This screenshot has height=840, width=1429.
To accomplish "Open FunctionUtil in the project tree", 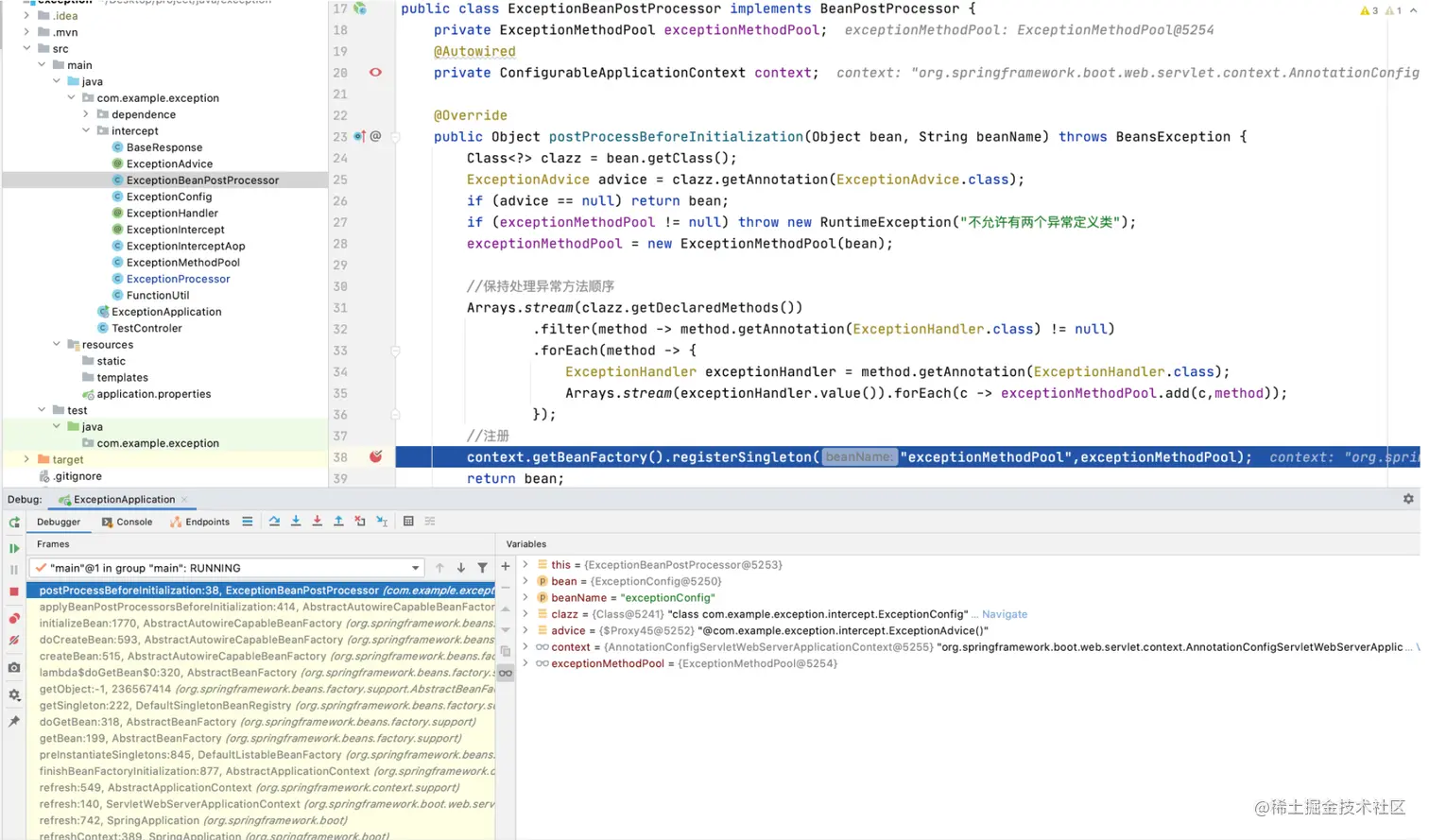I will click(158, 296).
